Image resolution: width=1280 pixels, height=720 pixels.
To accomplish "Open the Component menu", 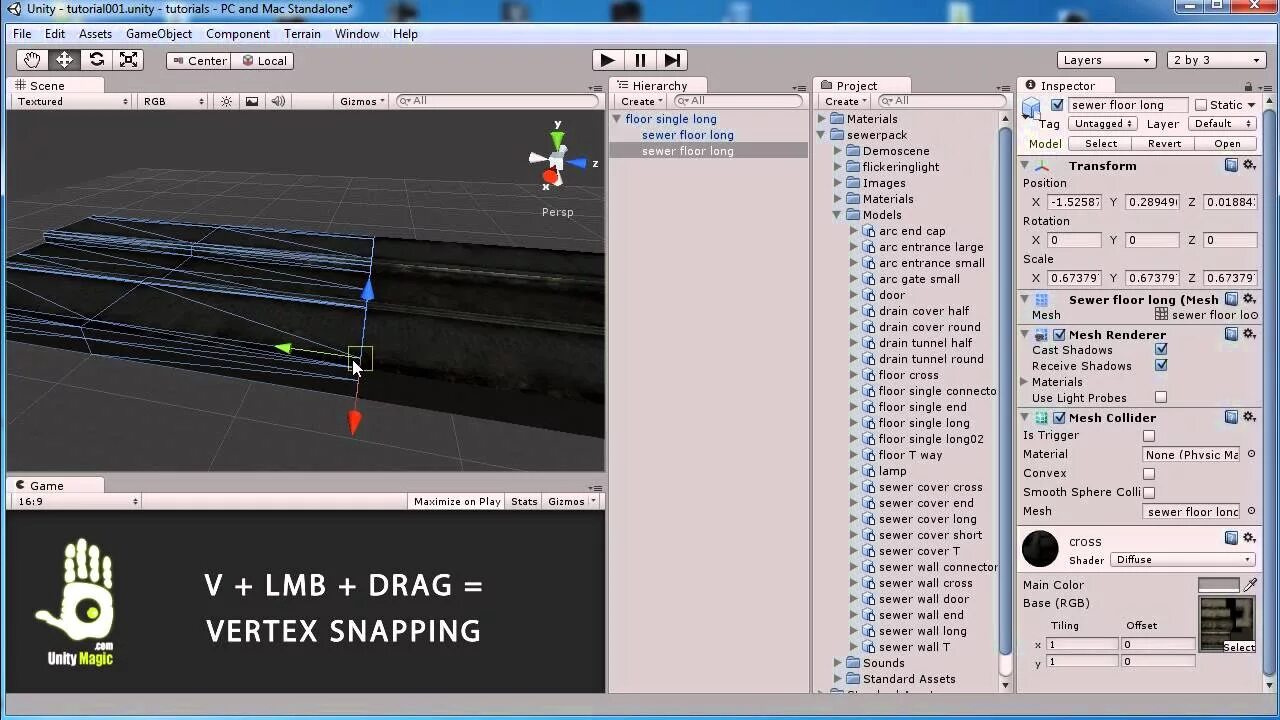I will (x=238, y=34).
